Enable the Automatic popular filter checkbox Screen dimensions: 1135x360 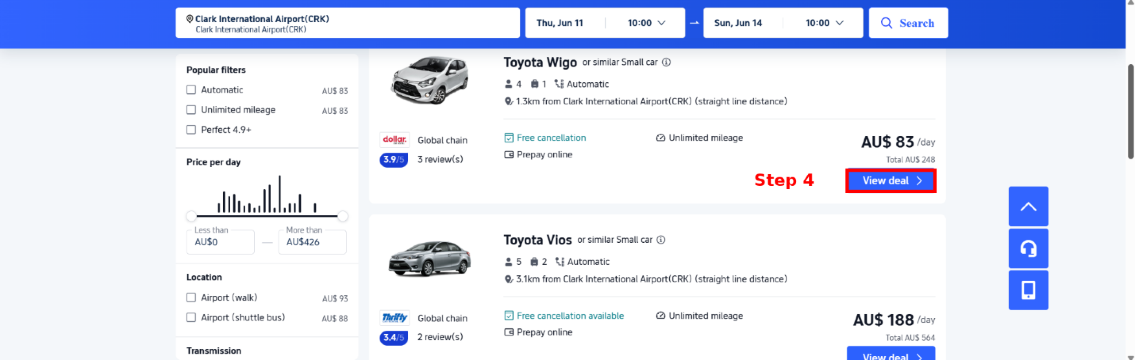[x=191, y=90]
